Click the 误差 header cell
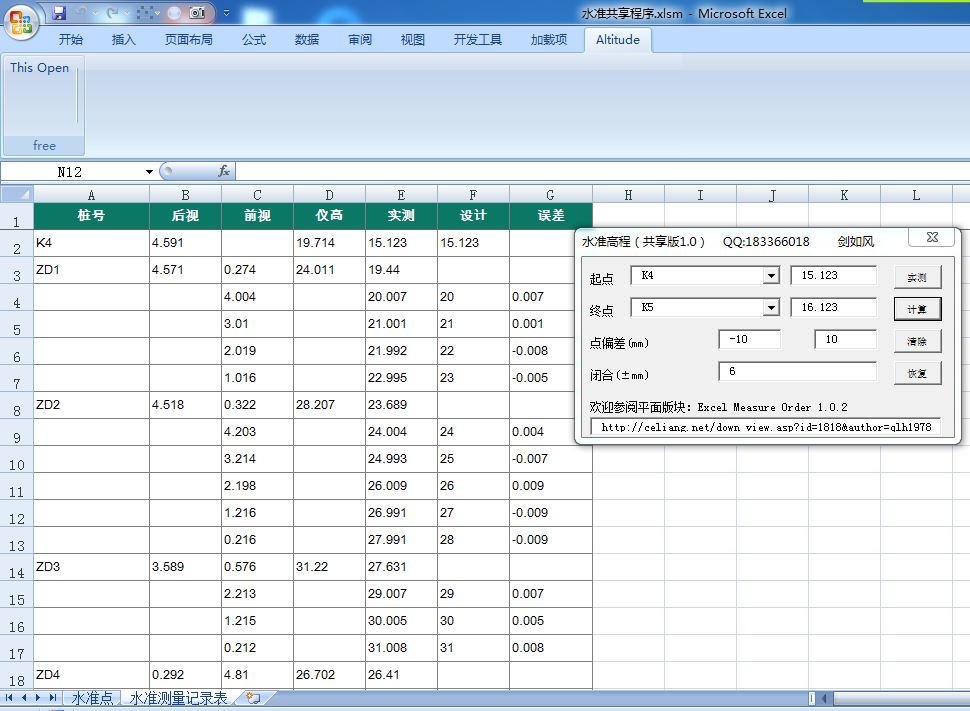The height and width of the screenshot is (711, 970). (551, 215)
